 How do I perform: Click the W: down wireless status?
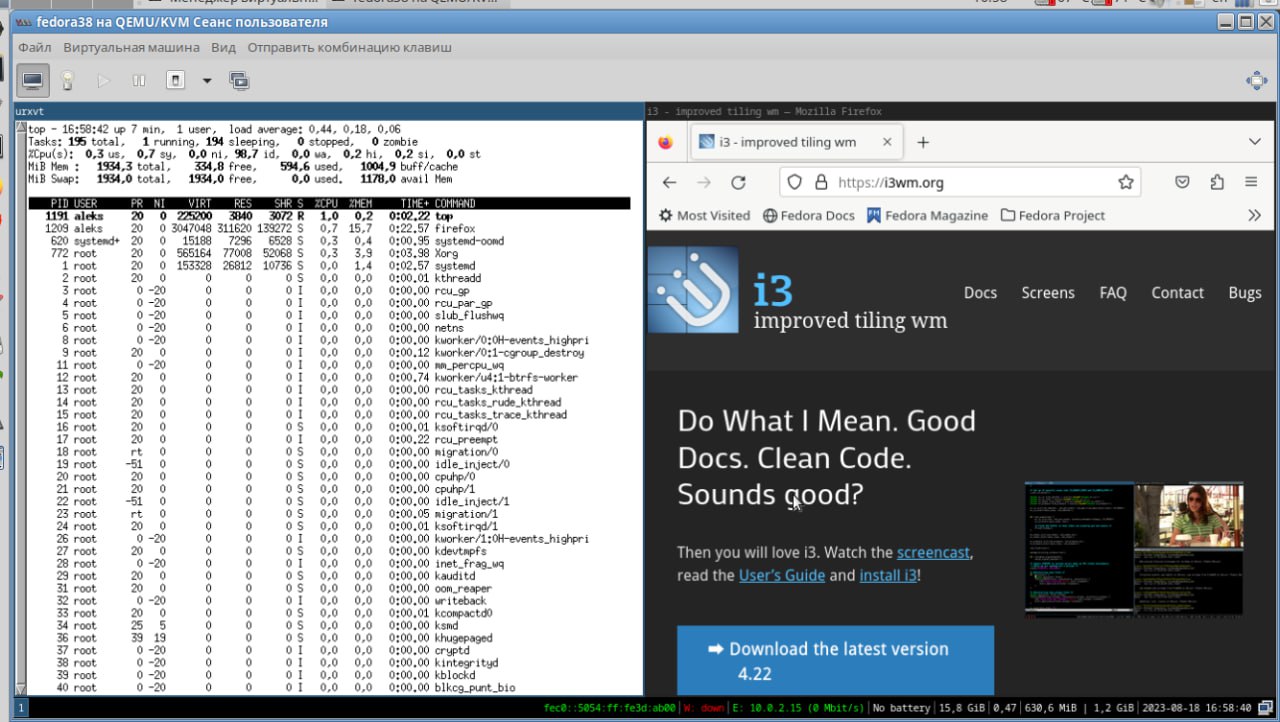tap(701, 708)
